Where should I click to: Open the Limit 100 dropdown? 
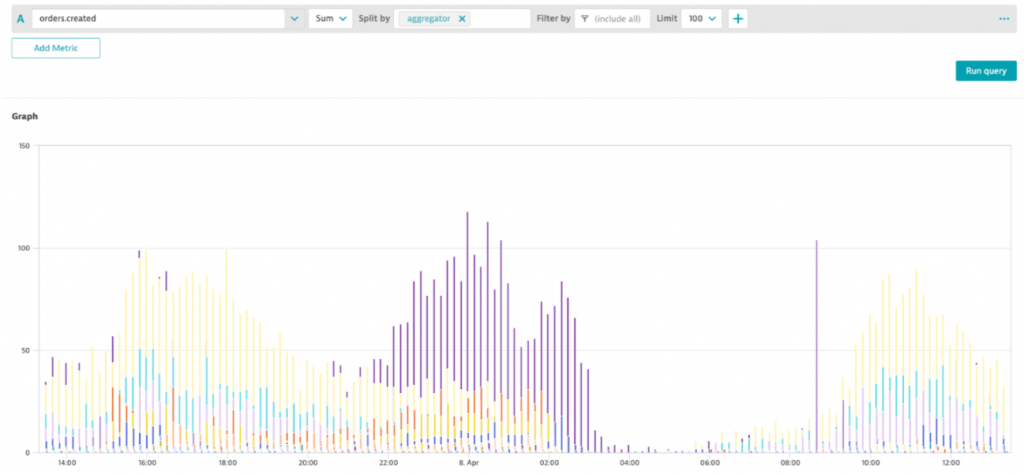click(701, 19)
